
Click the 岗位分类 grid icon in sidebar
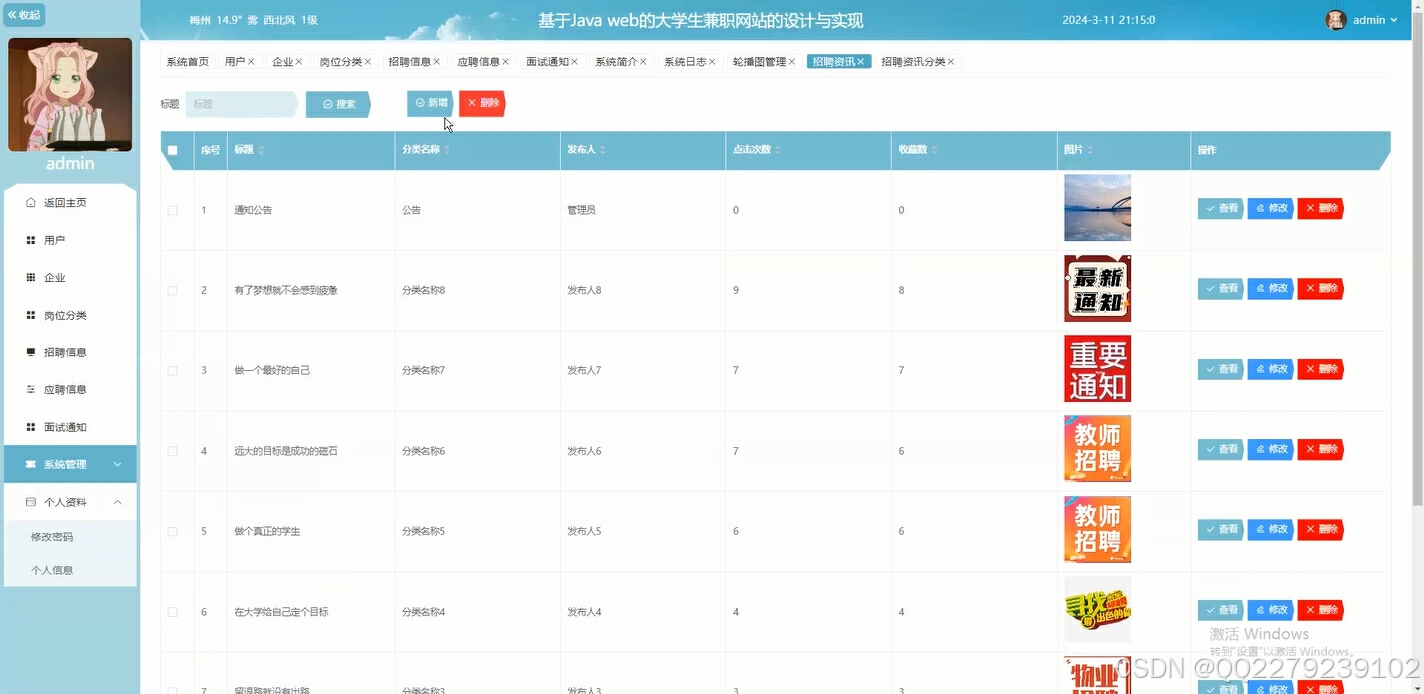[x=31, y=313]
